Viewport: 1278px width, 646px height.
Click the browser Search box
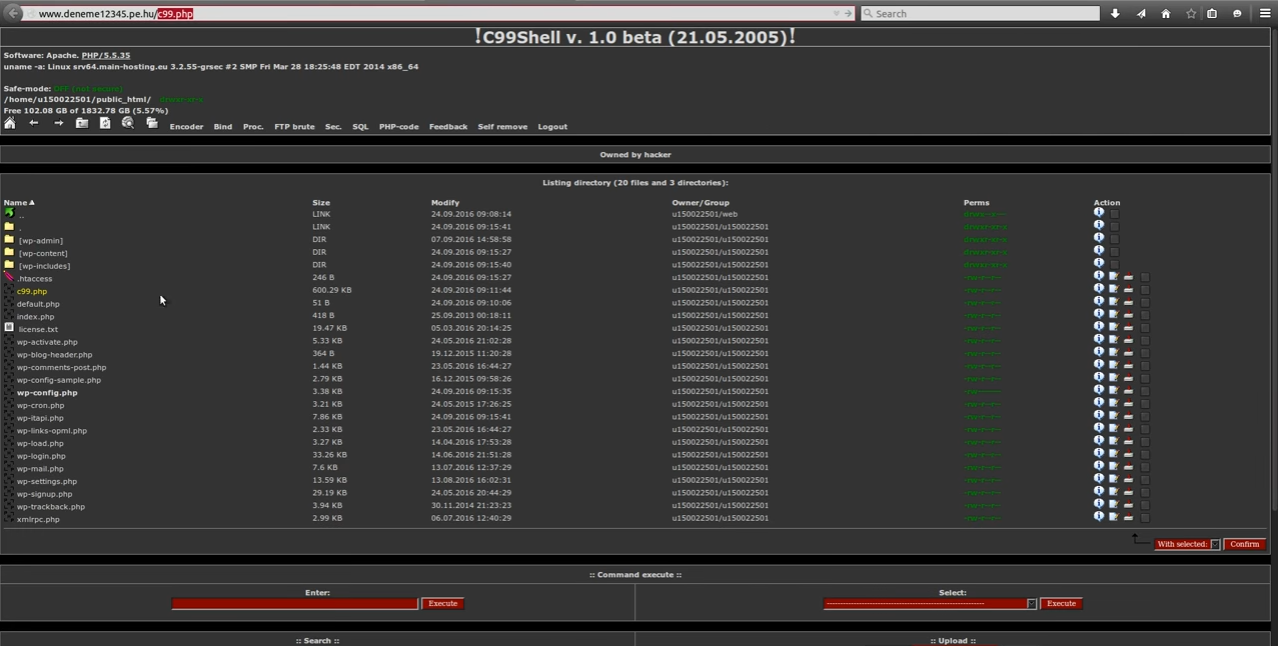point(979,13)
